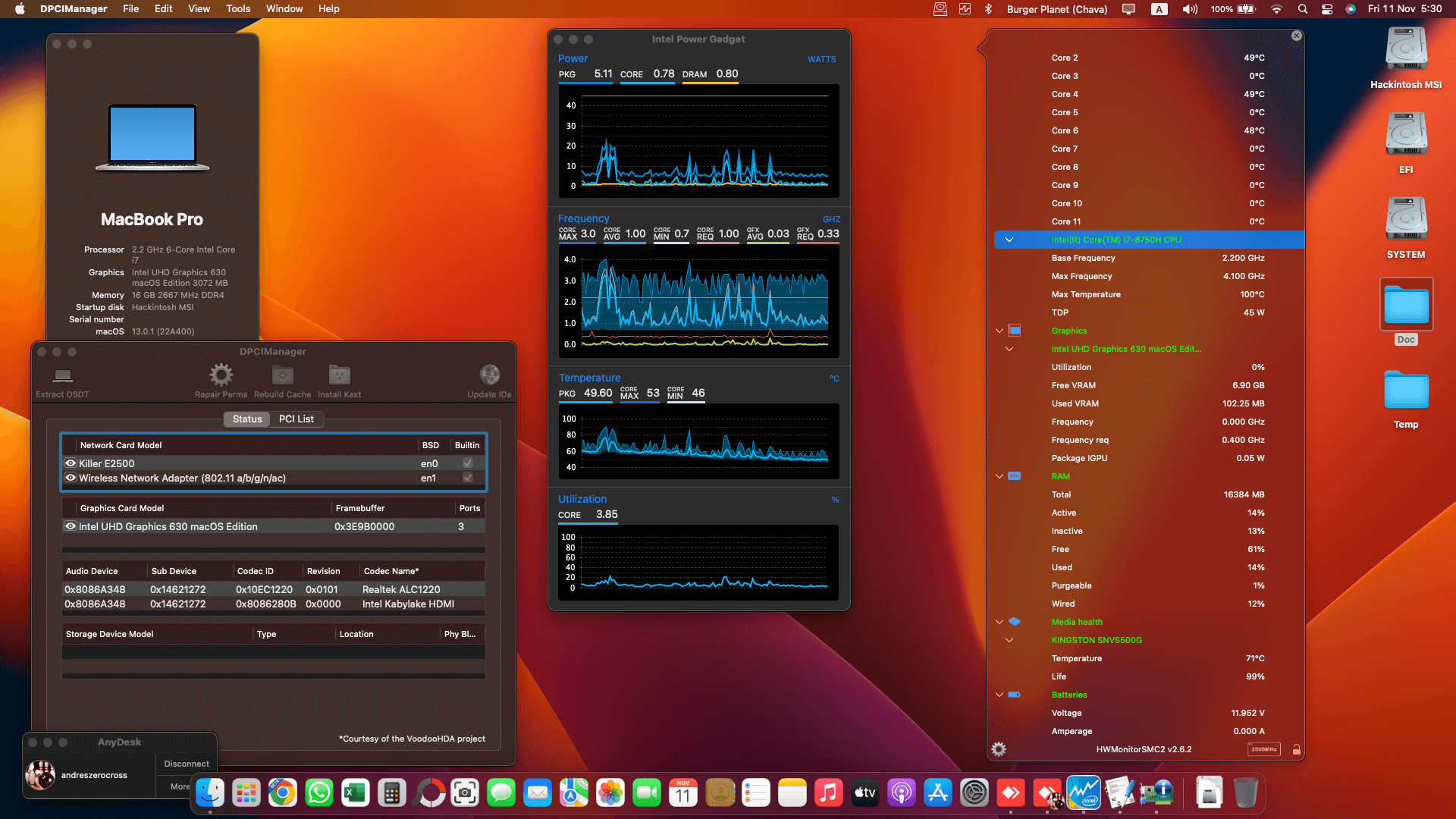The width and height of the screenshot is (1456, 819).
Task: Toggle Builtin checkbox for en1 wireless adapter
Action: [x=468, y=478]
